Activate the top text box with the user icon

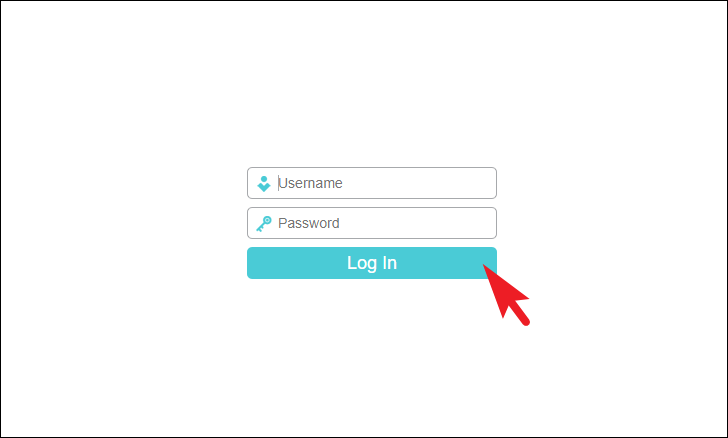coord(372,183)
